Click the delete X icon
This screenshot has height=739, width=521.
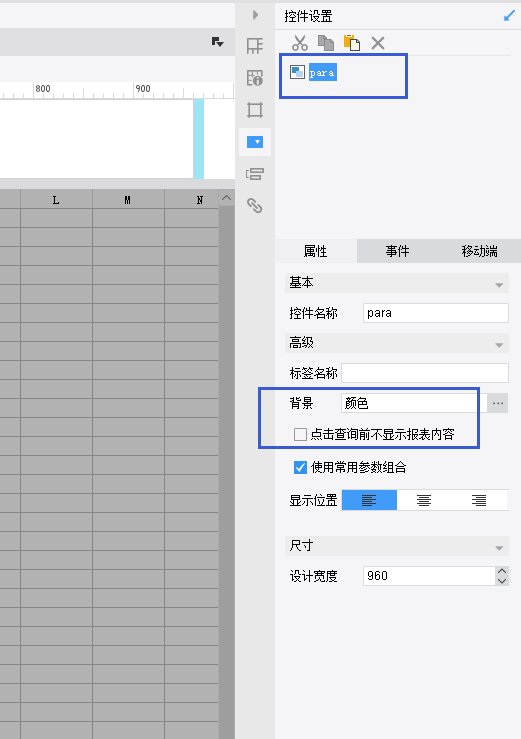(x=378, y=43)
